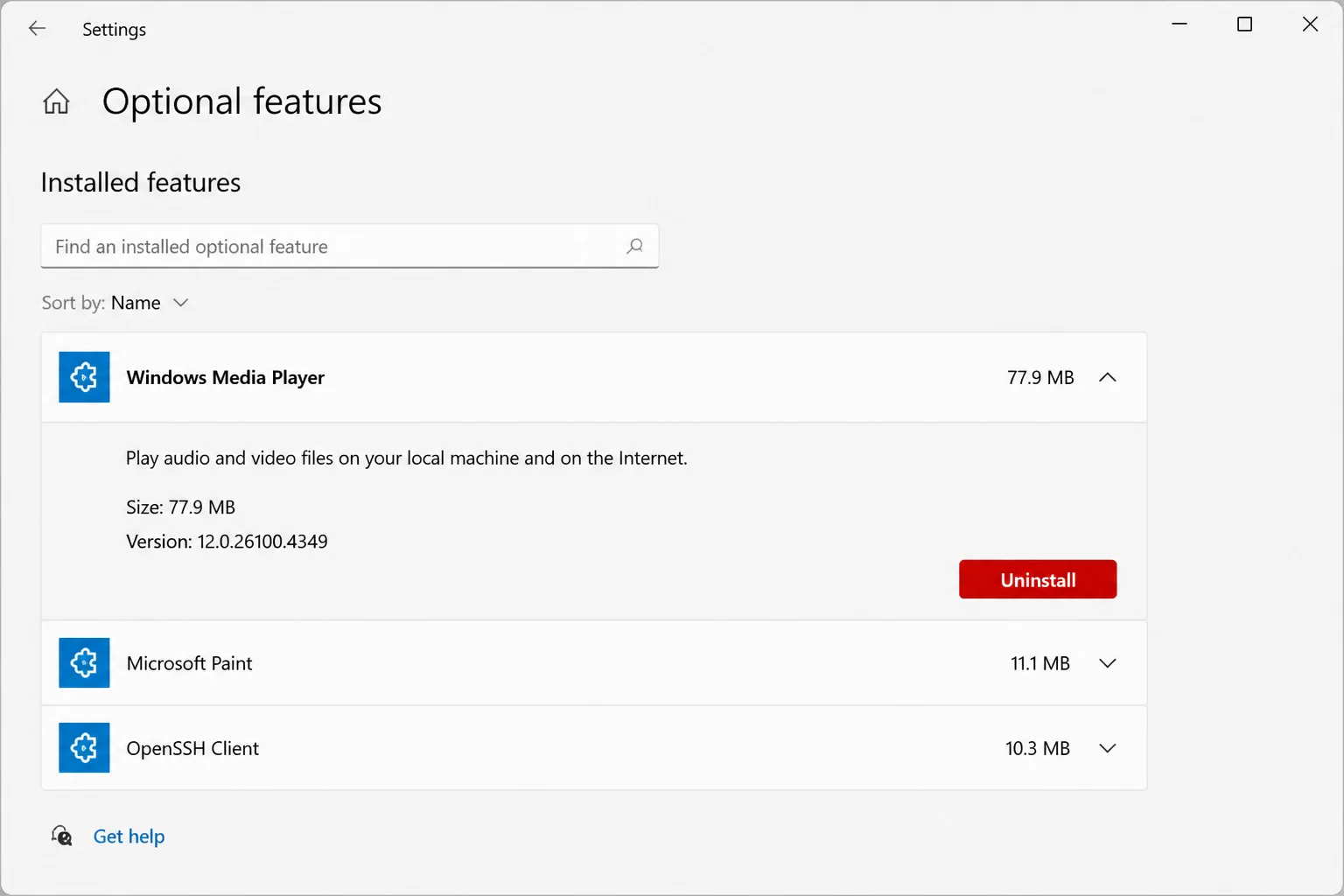Select the Microsoft Paint row label
This screenshot has height=896, width=1344.
tap(189, 663)
